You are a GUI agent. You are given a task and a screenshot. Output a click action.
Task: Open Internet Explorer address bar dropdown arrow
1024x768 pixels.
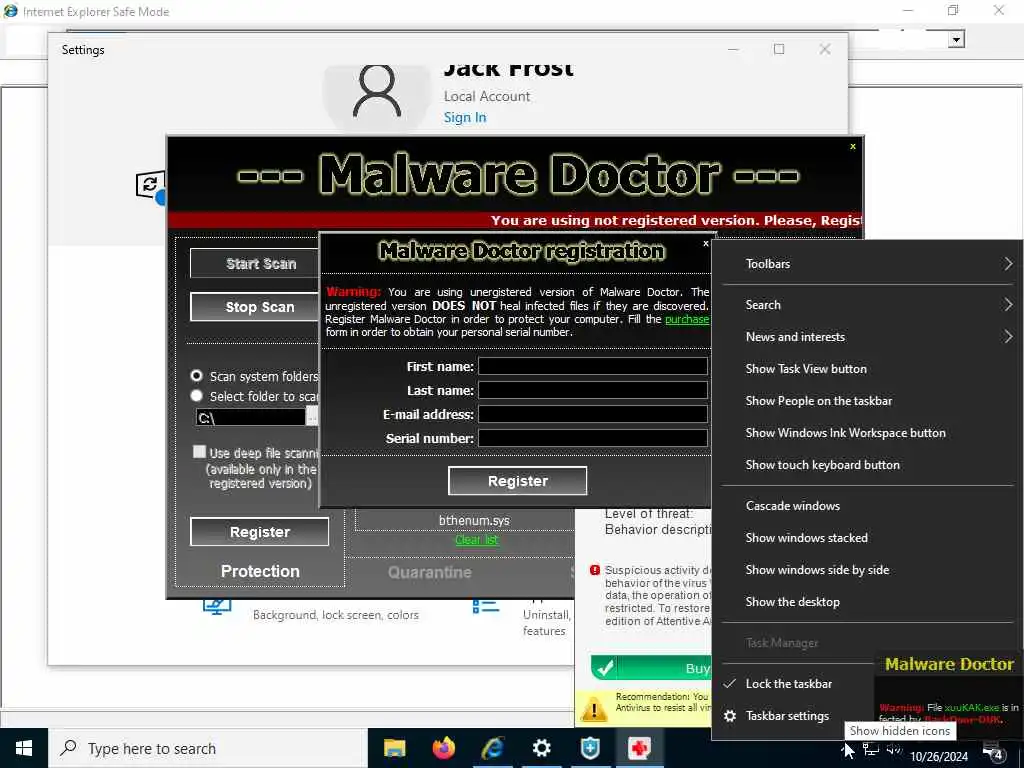956,40
